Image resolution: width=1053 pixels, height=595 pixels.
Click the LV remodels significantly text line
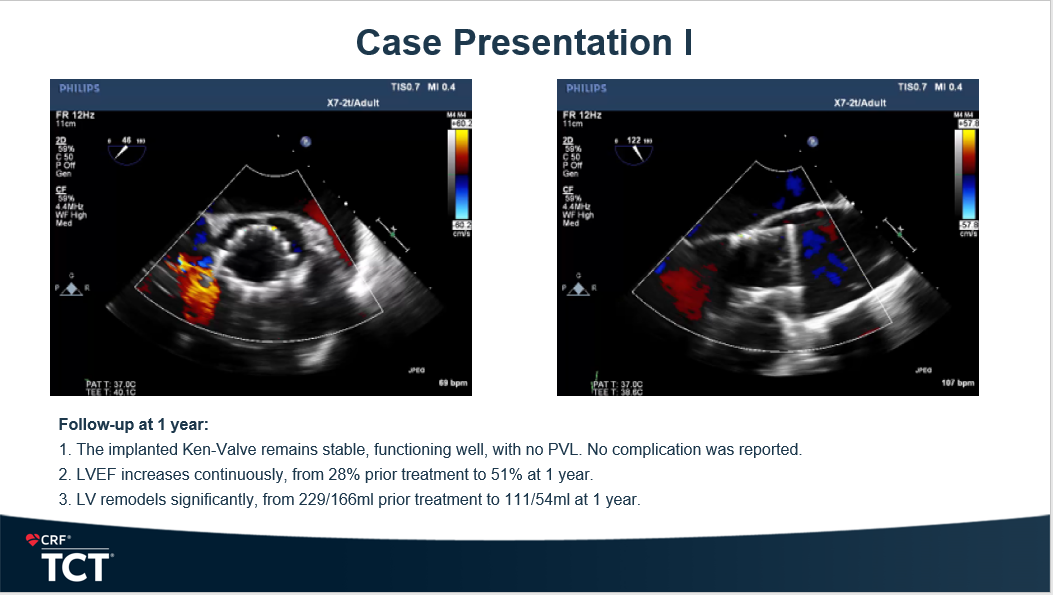(x=349, y=499)
